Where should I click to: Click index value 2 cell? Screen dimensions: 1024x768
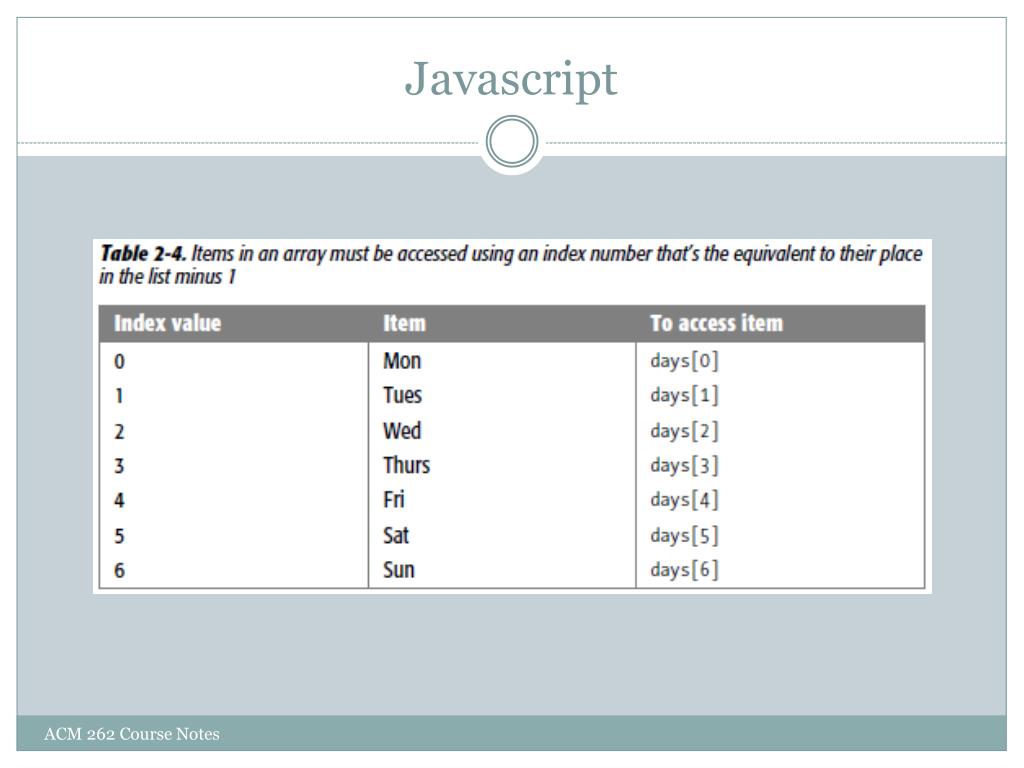tap(120, 432)
